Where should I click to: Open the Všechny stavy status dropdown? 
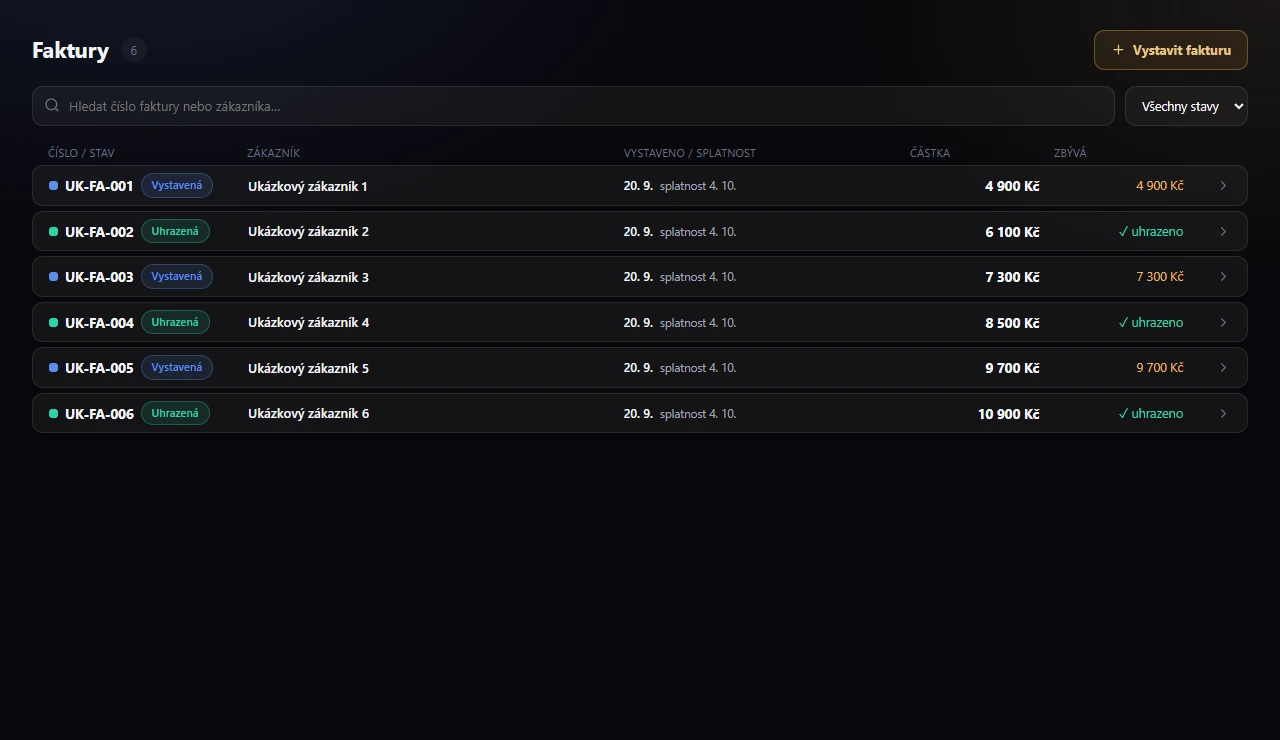(1186, 106)
